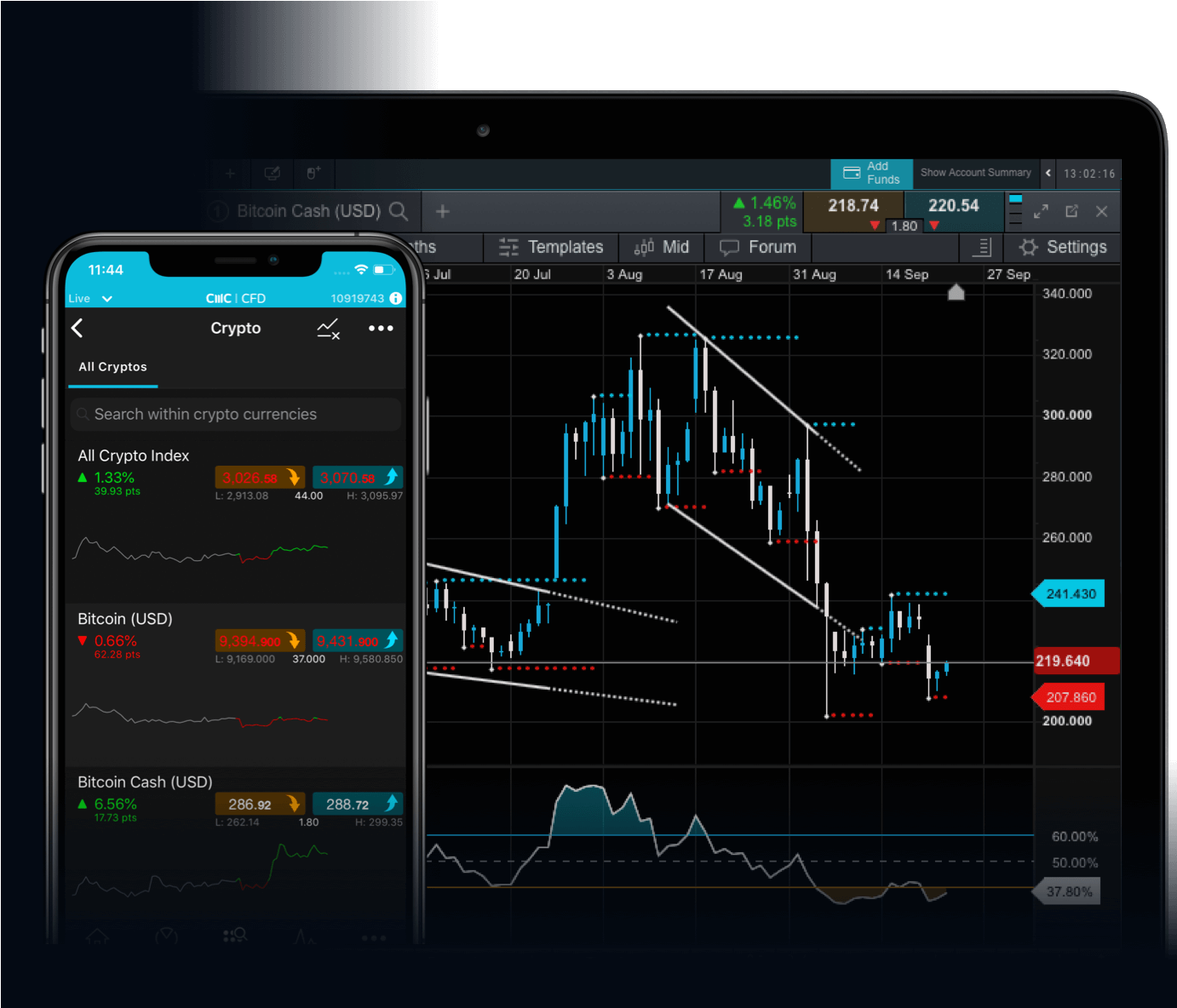Select the All Crypto Index row title
1177x1008 pixels.
pyautogui.click(x=134, y=455)
